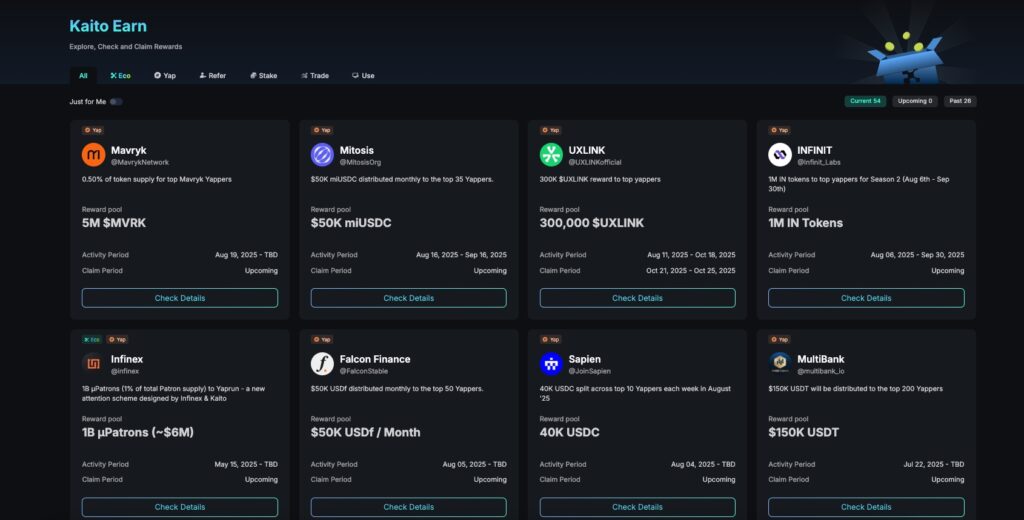This screenshot has height=520, width=1024.
Task: Click the $50K miUSDC reward pool value
Action: pyautogui.click(x=351, y=223)
